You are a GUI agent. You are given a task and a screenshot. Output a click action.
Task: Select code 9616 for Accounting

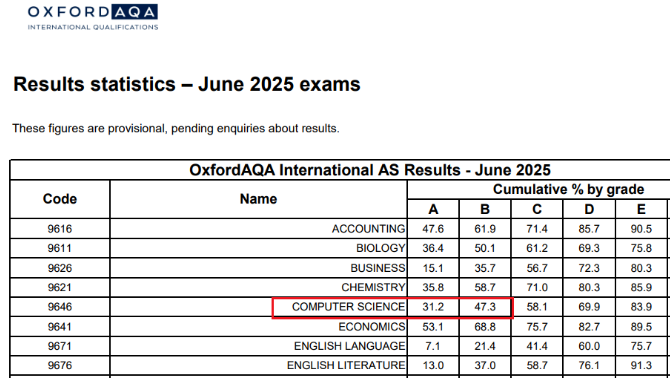pyautogui.click(x=60, y=229)
